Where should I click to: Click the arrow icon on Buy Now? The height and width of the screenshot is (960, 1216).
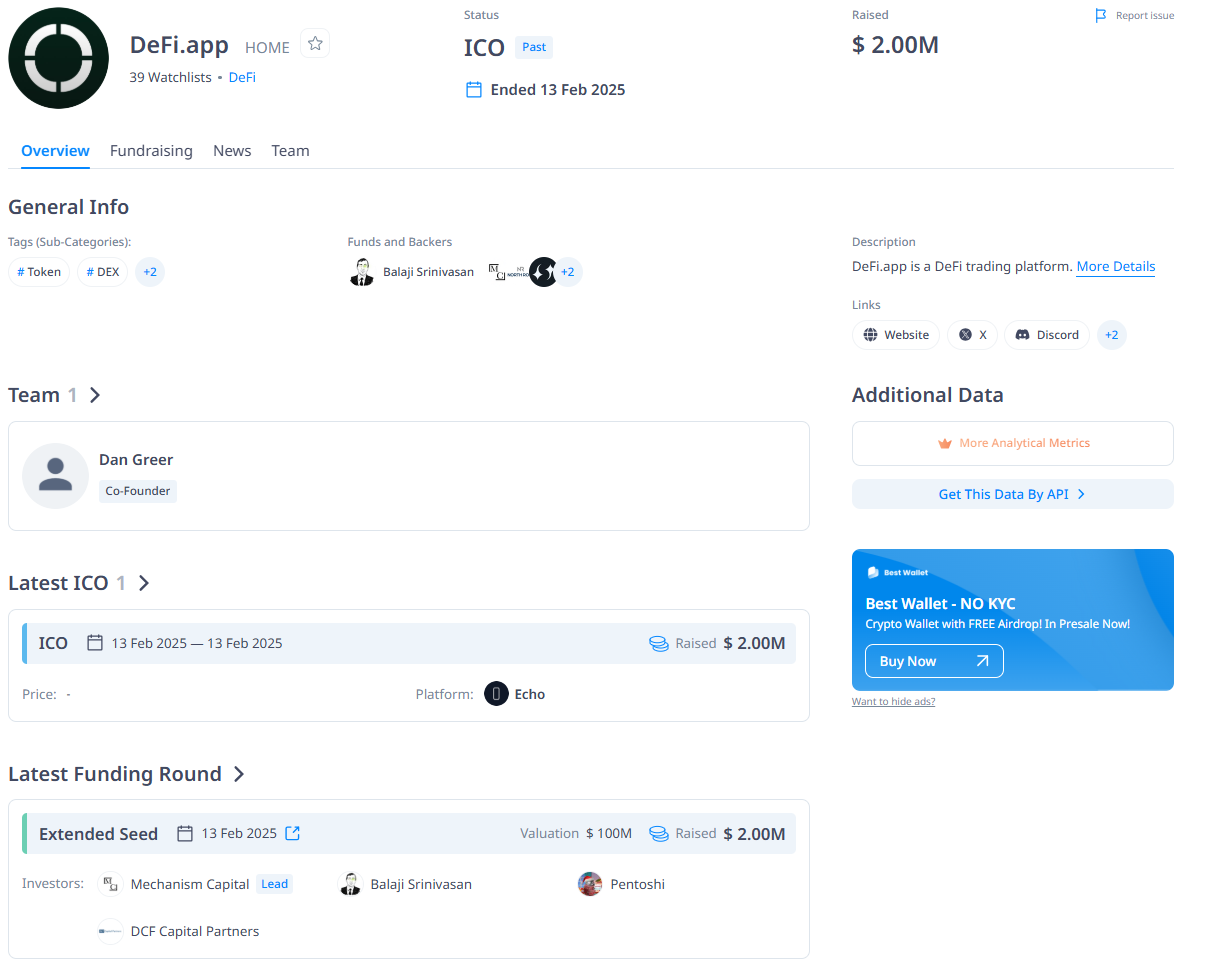point(982,661)
